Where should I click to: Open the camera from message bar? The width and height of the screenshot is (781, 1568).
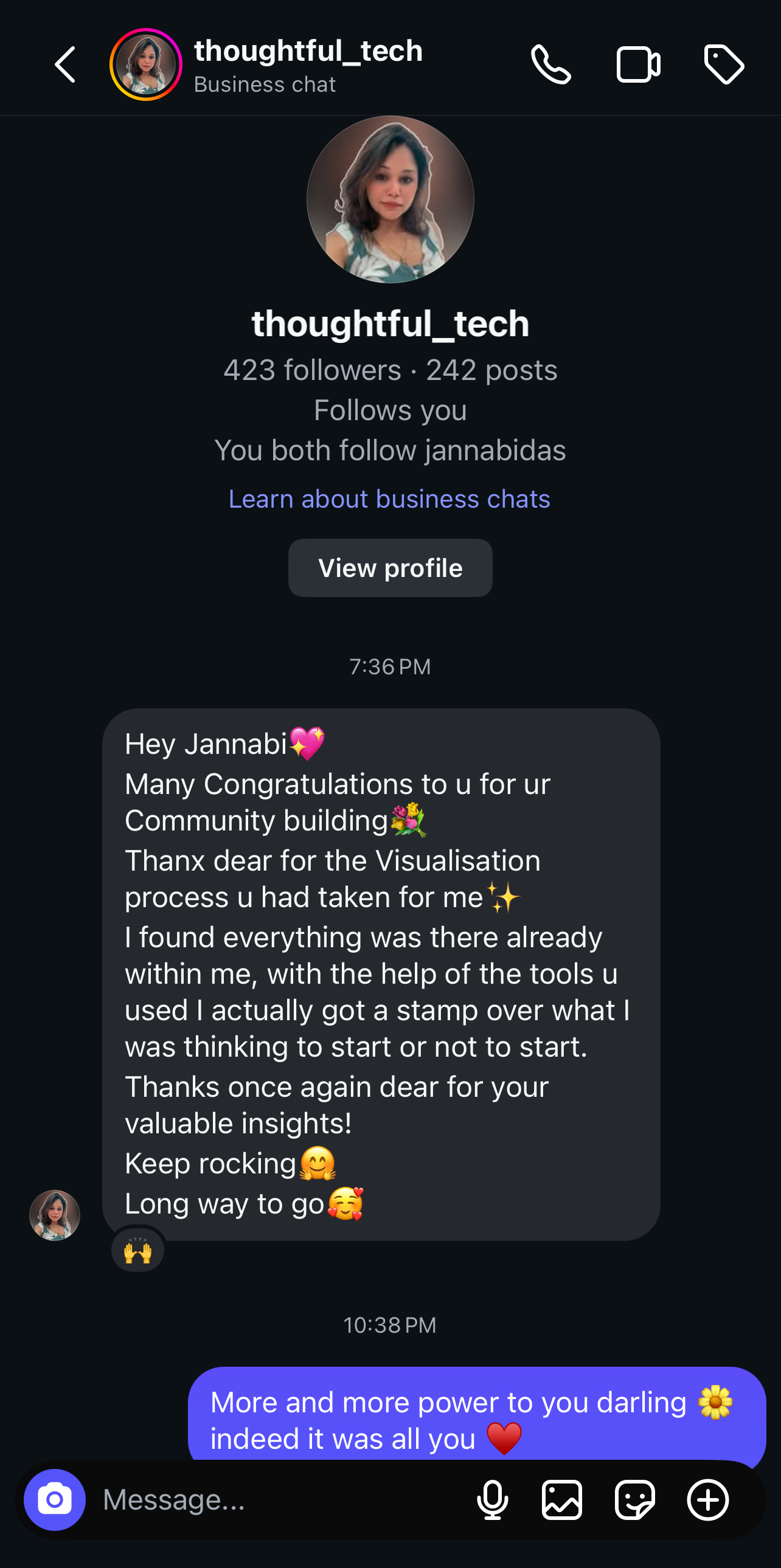(55, 1499)
